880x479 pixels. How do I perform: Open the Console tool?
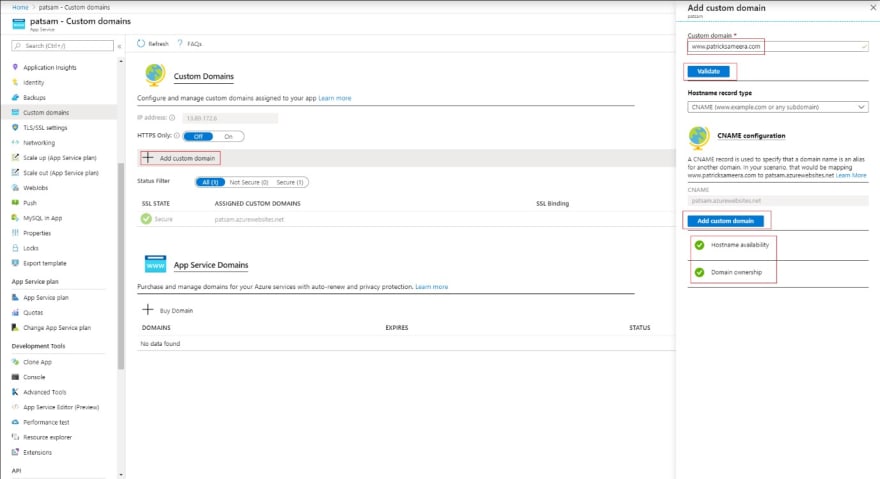point(34,377)
